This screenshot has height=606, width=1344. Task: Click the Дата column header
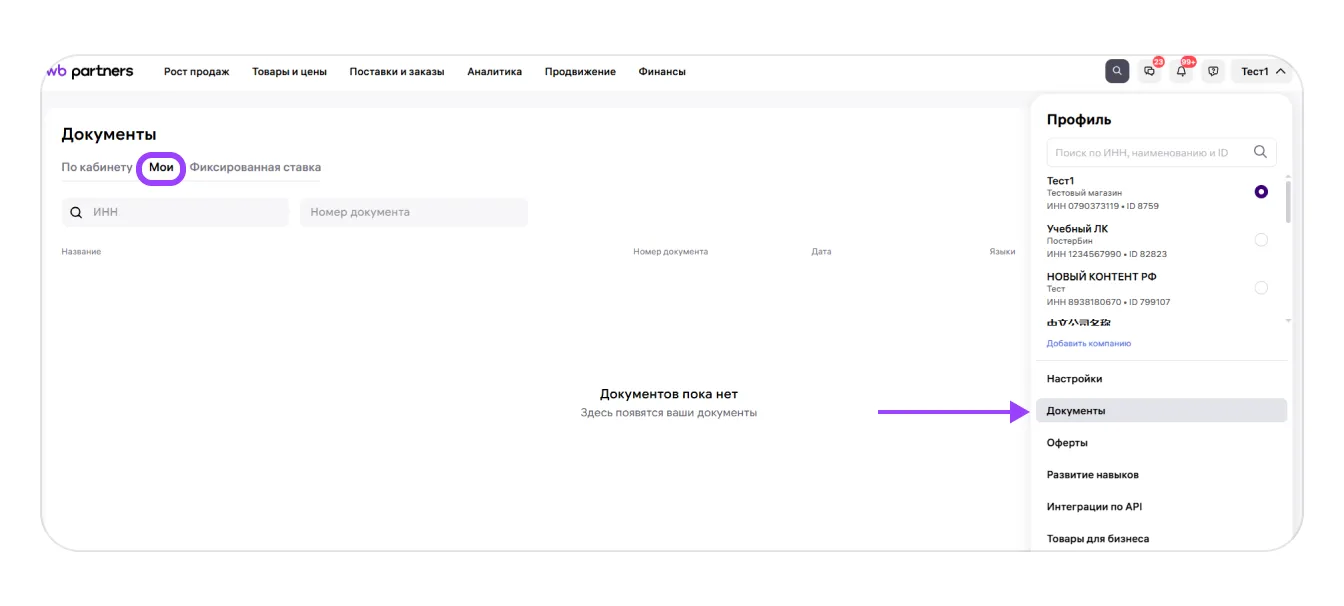(x=821, y=252)
